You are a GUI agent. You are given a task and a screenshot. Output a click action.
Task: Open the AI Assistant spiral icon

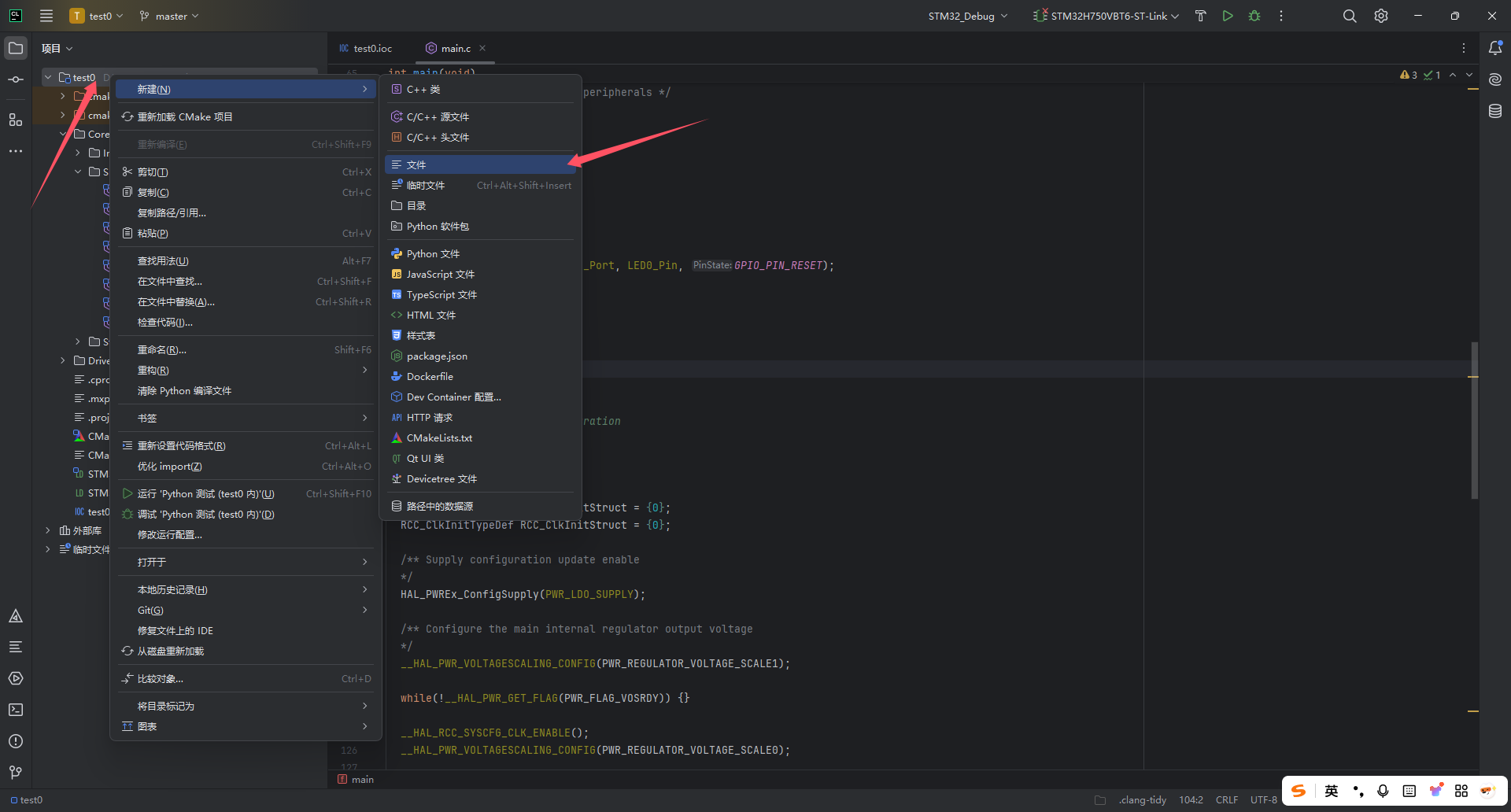[1495, 79]
